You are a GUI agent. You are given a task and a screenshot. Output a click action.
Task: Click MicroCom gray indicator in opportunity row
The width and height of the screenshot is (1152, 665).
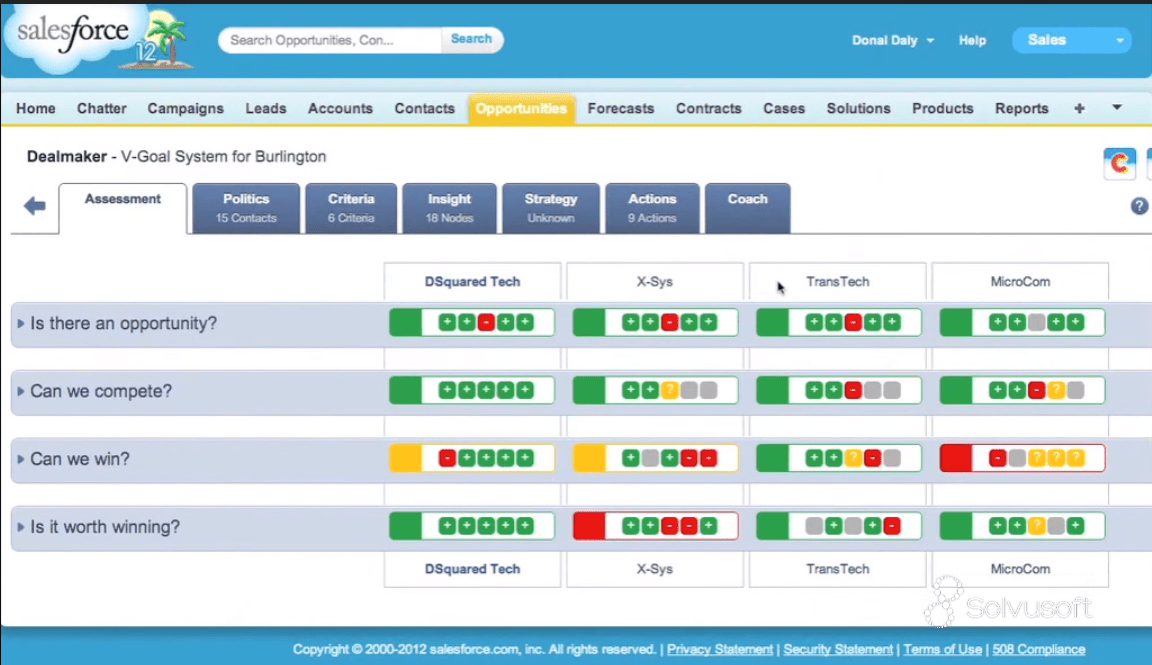(1036, 322)
